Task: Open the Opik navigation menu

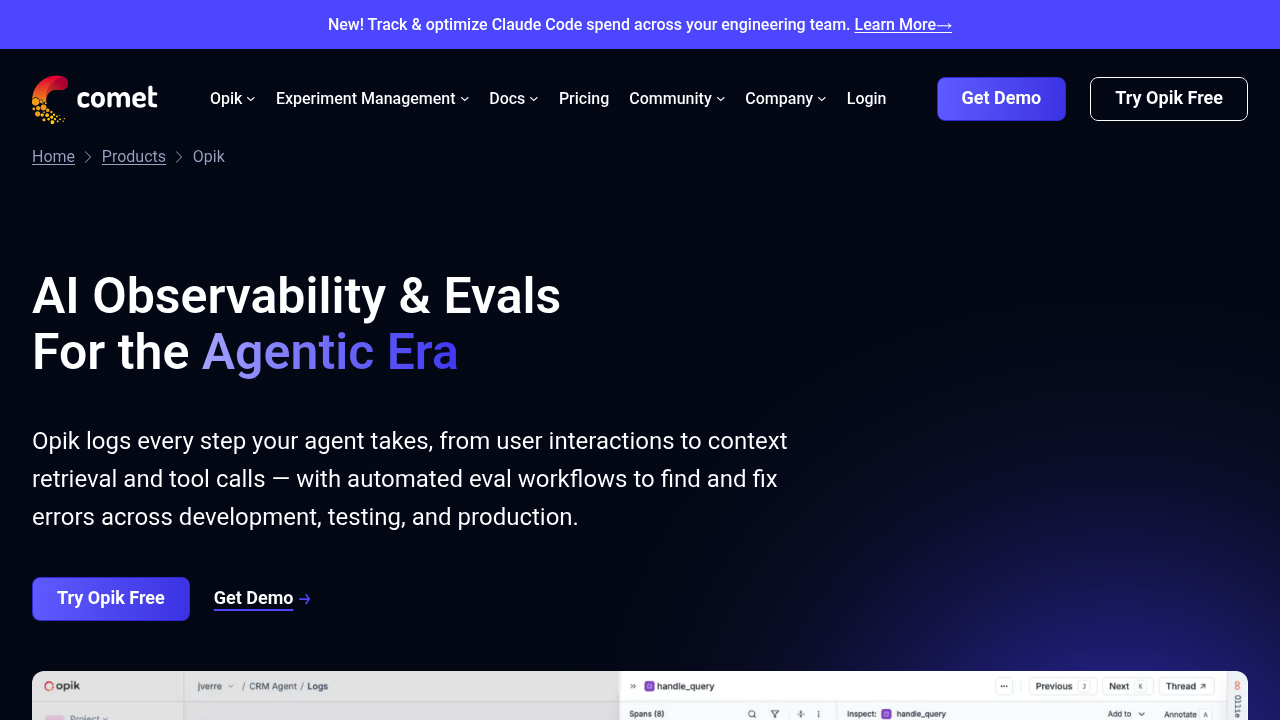Action: (x=232, y=98)
